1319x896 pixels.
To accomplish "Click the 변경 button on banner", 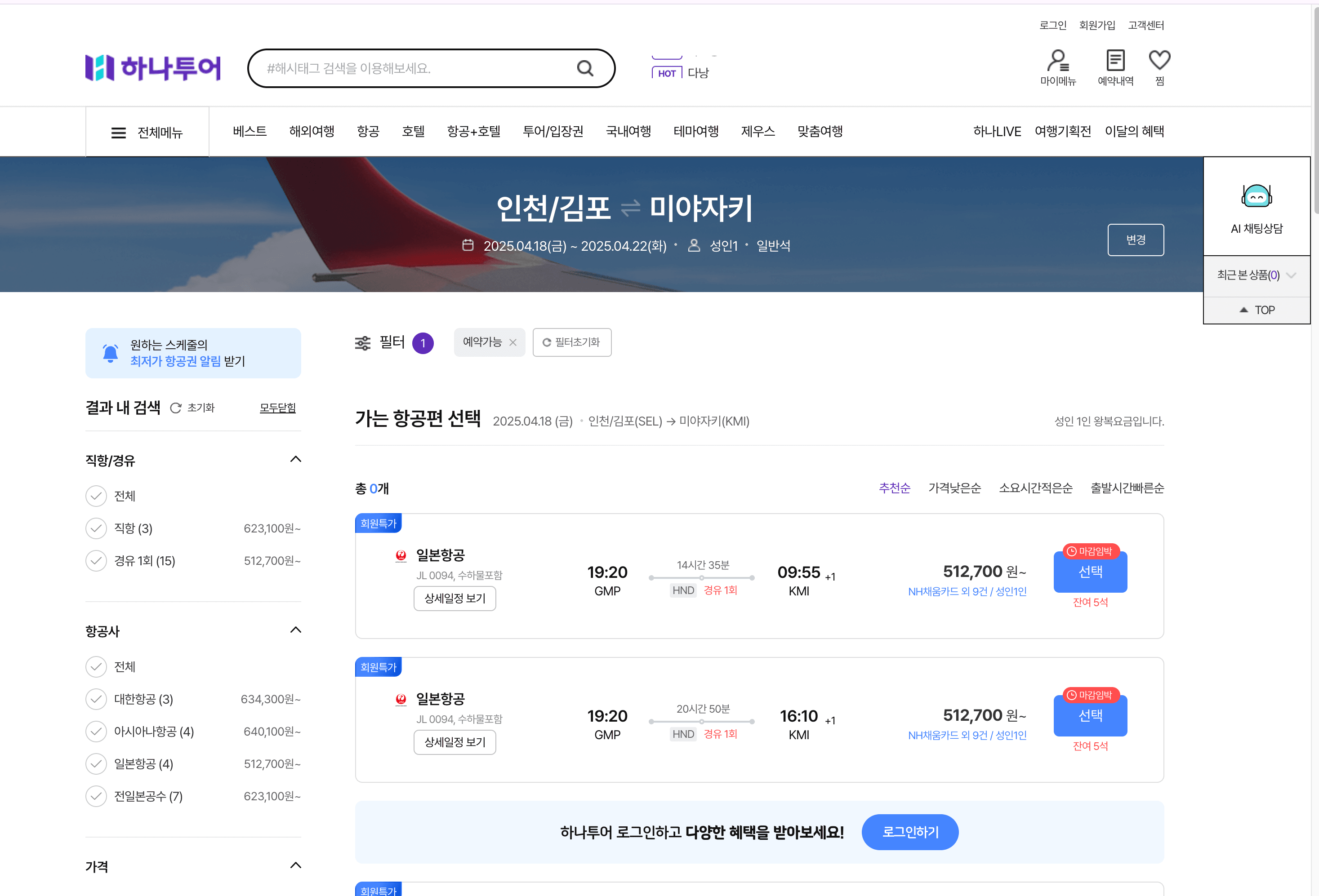I will [x=1135, y=240].
